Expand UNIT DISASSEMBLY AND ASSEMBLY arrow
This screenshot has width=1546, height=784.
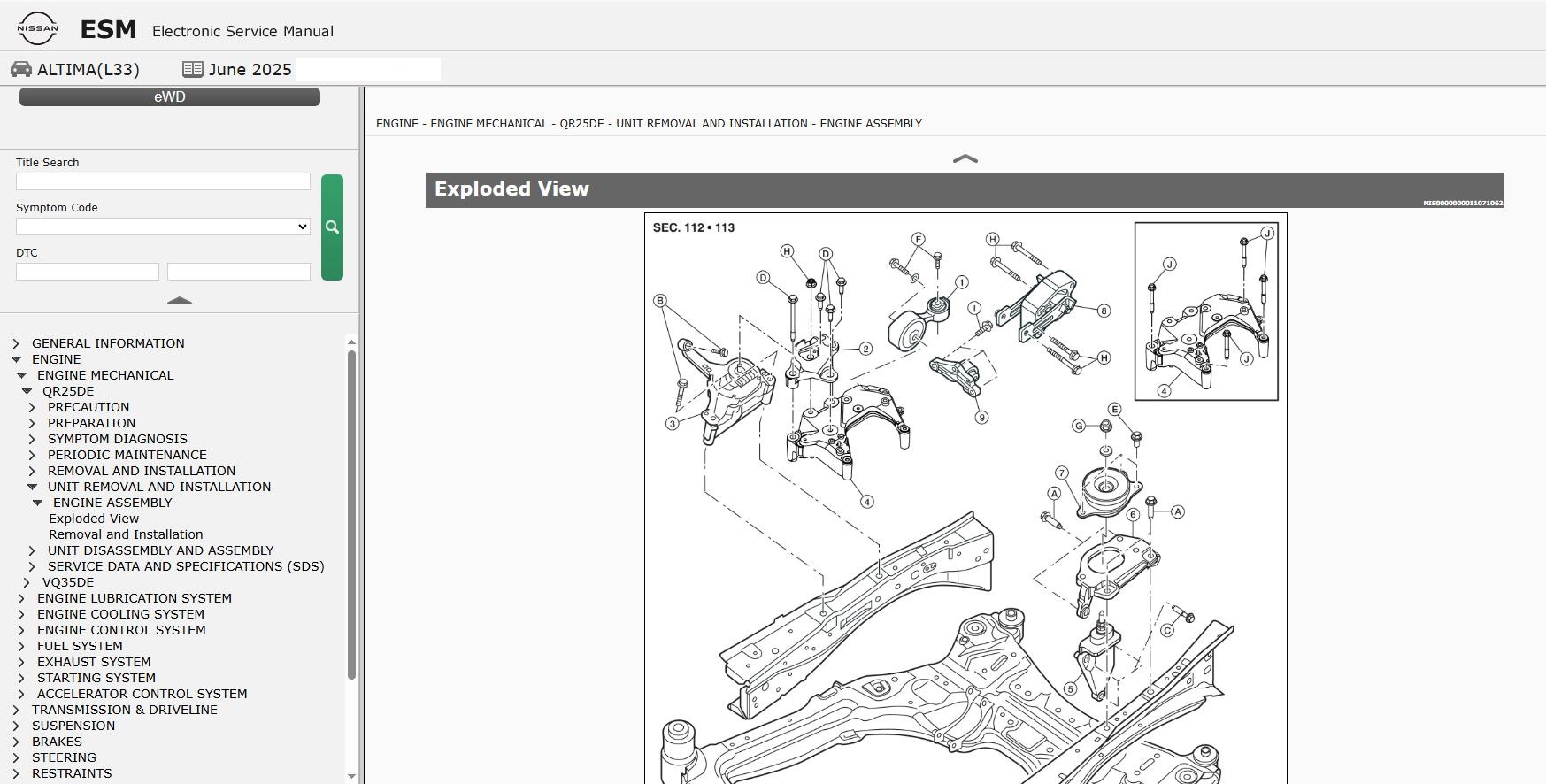pos(32,550)
